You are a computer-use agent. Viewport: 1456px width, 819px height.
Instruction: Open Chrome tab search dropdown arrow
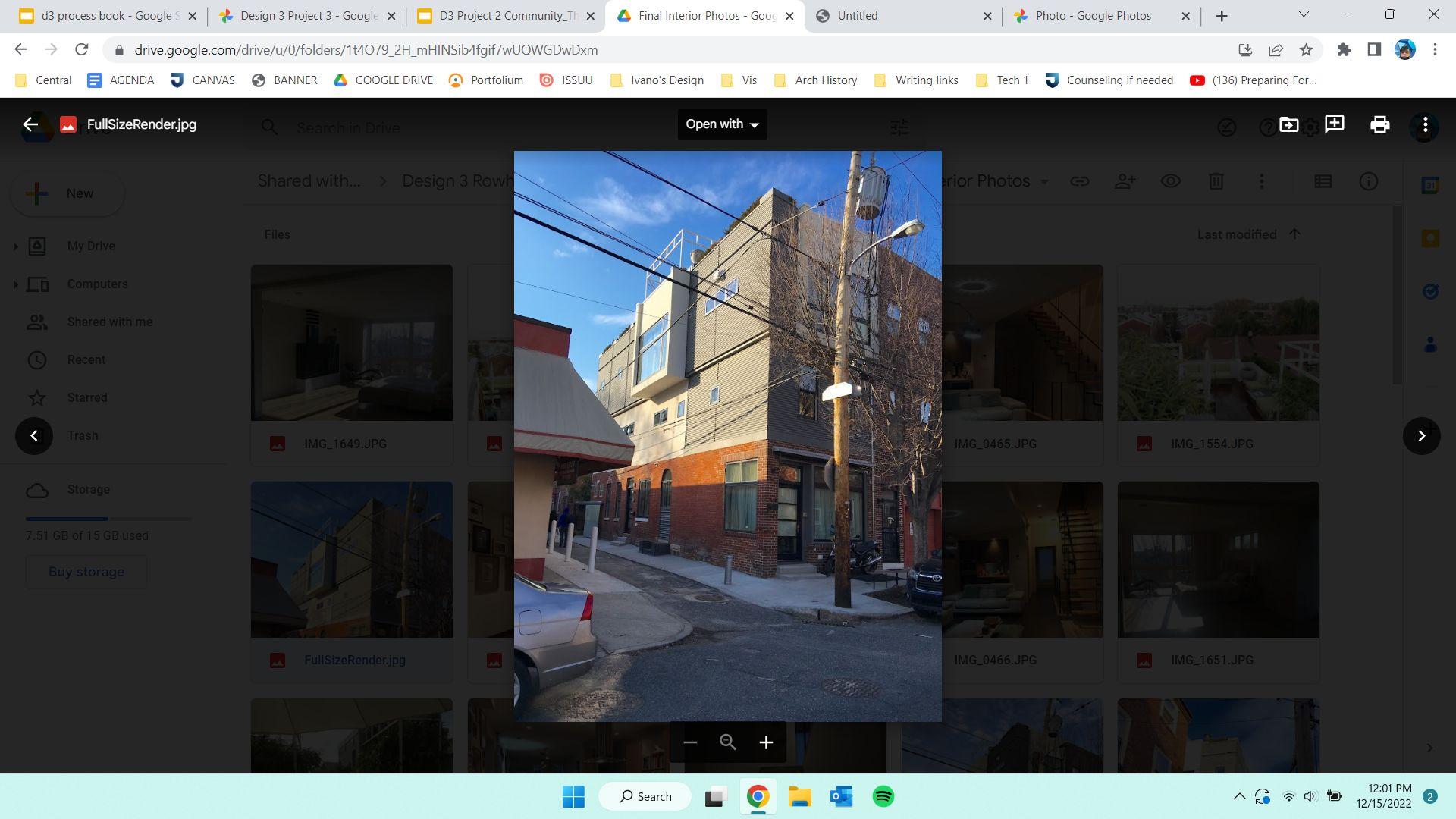pos(1304,14)
